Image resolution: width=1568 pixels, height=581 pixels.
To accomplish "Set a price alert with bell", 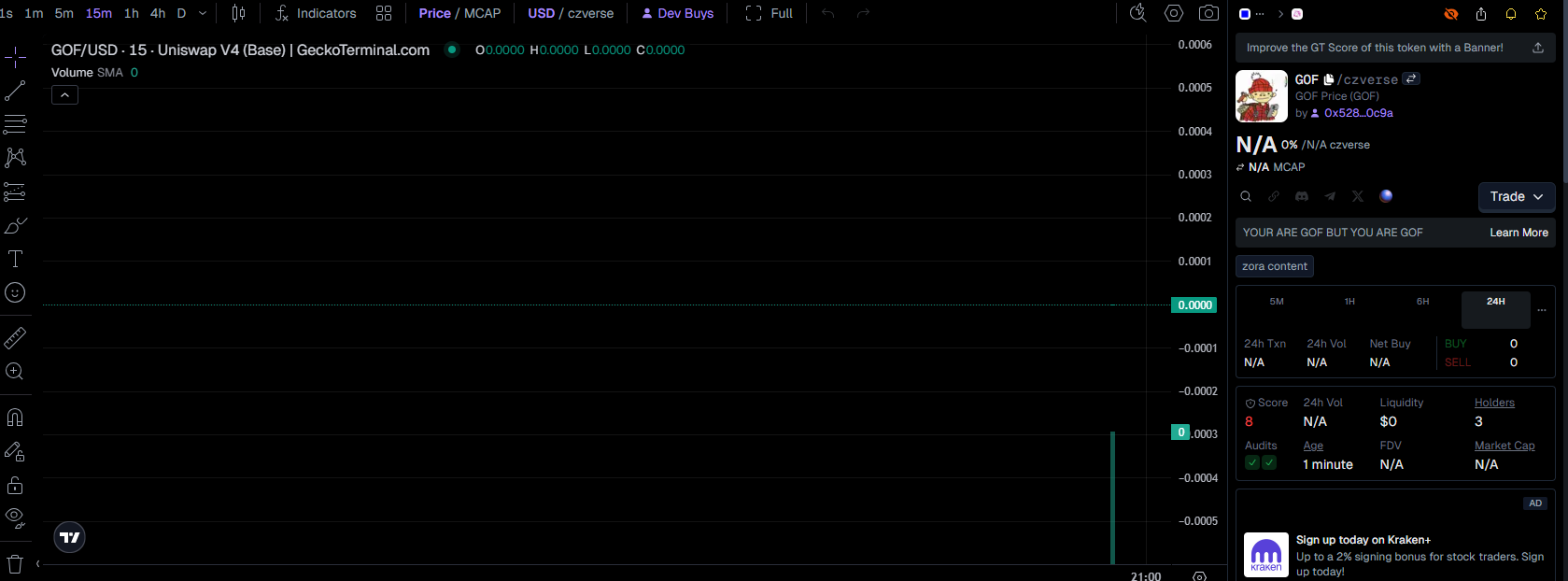I will (x=1511, y=14).
